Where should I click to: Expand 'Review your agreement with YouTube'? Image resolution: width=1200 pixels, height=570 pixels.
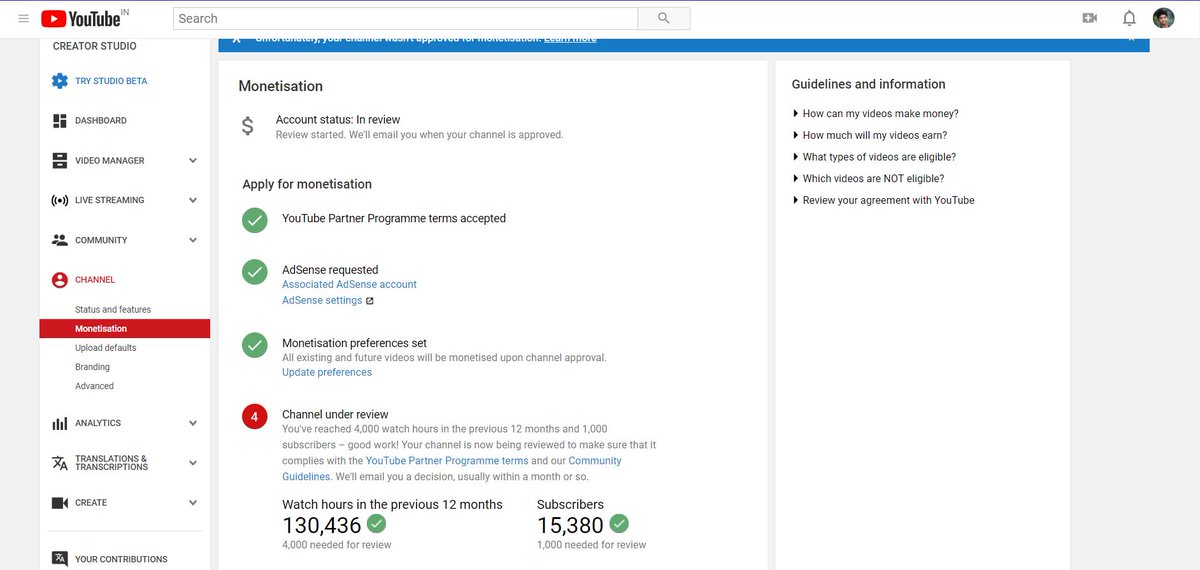[x=883, y=200]
